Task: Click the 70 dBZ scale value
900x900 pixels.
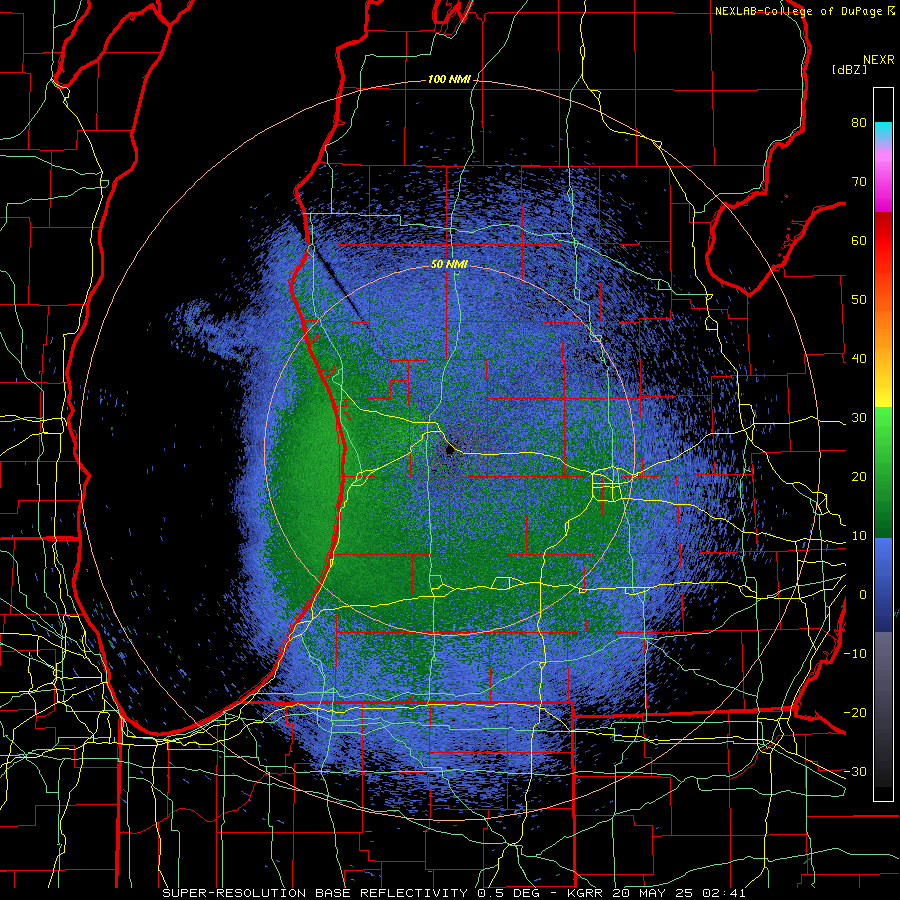Action: (859, 182)
